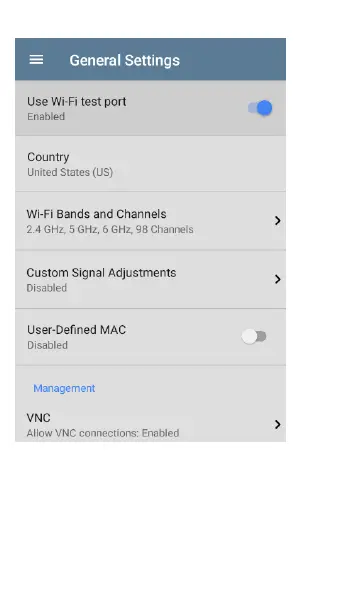The image size is (360, 612).
Task: Expand Wi-Fi Bands and Channels chevron
Action: tap(277, 221)
